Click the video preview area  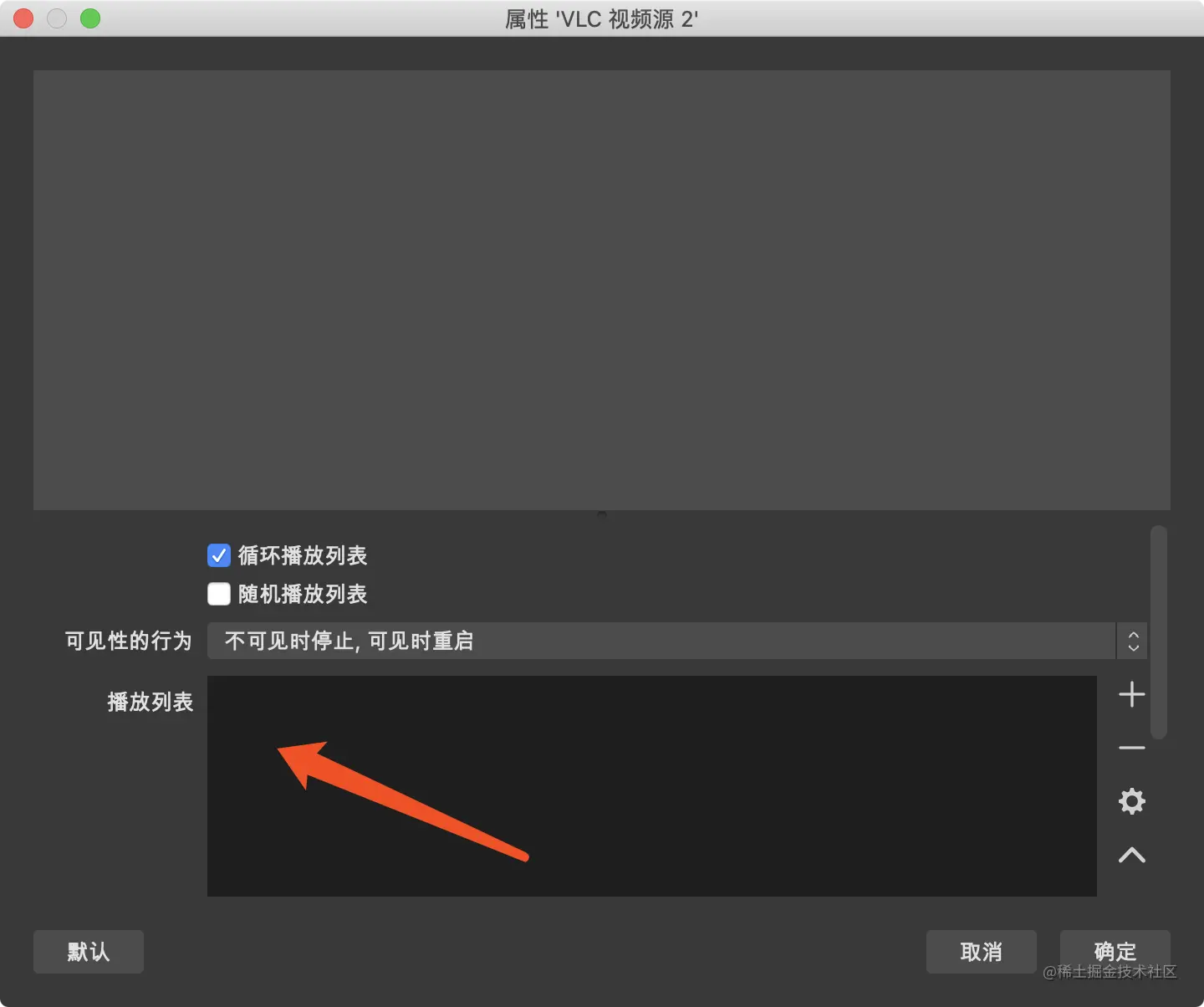point(602,290)
